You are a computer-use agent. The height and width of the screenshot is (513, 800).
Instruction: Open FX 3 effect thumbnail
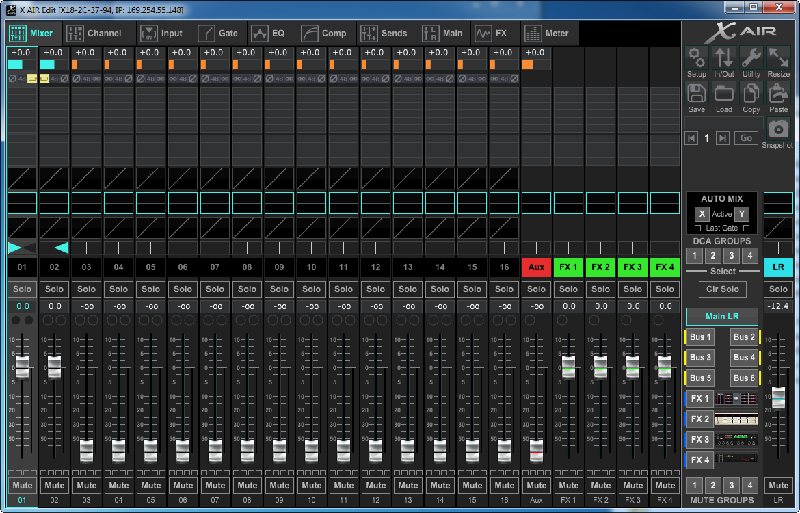click(x=736, y=439)
